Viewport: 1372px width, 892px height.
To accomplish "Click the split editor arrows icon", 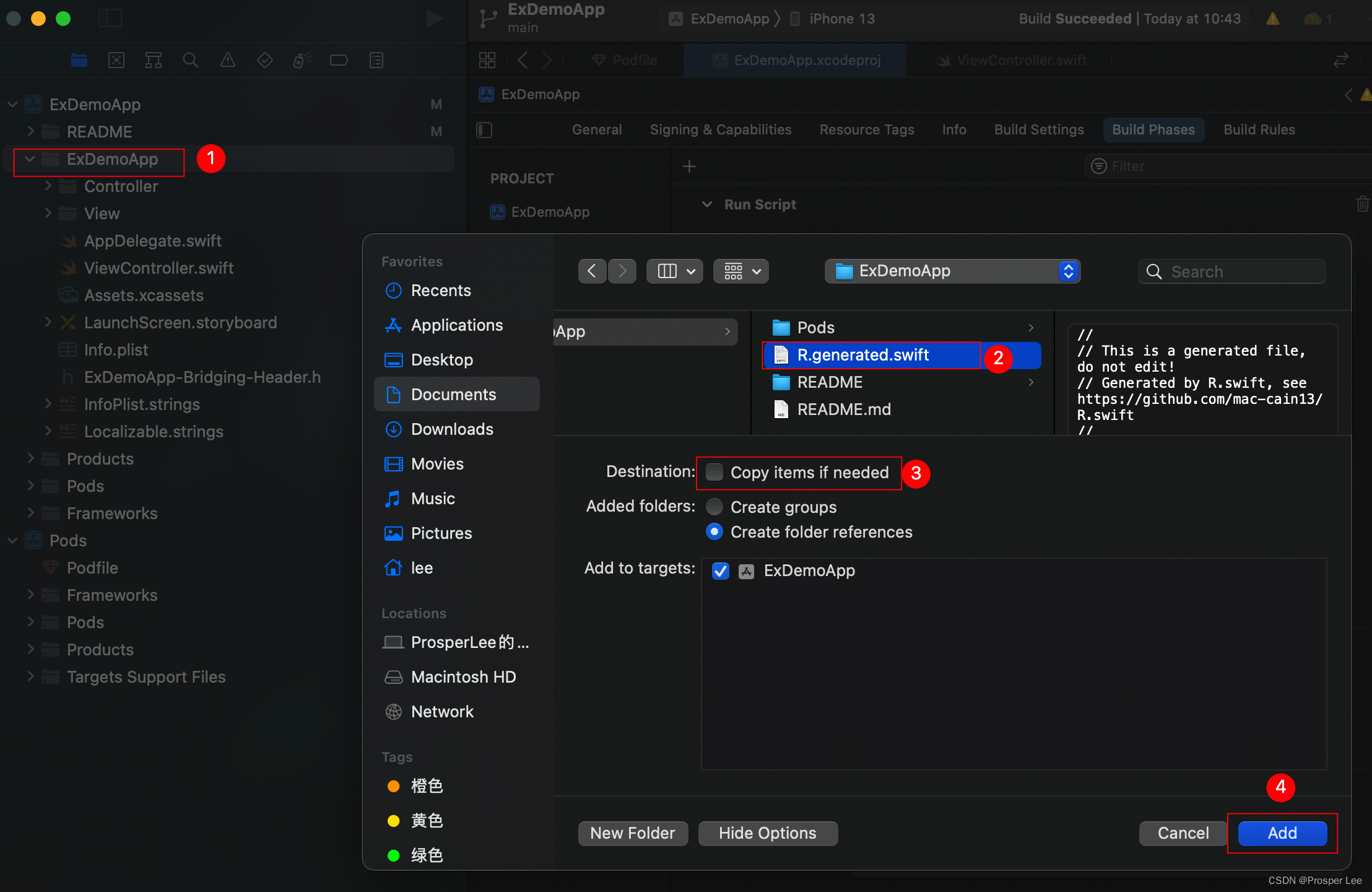I will 1340,60.
